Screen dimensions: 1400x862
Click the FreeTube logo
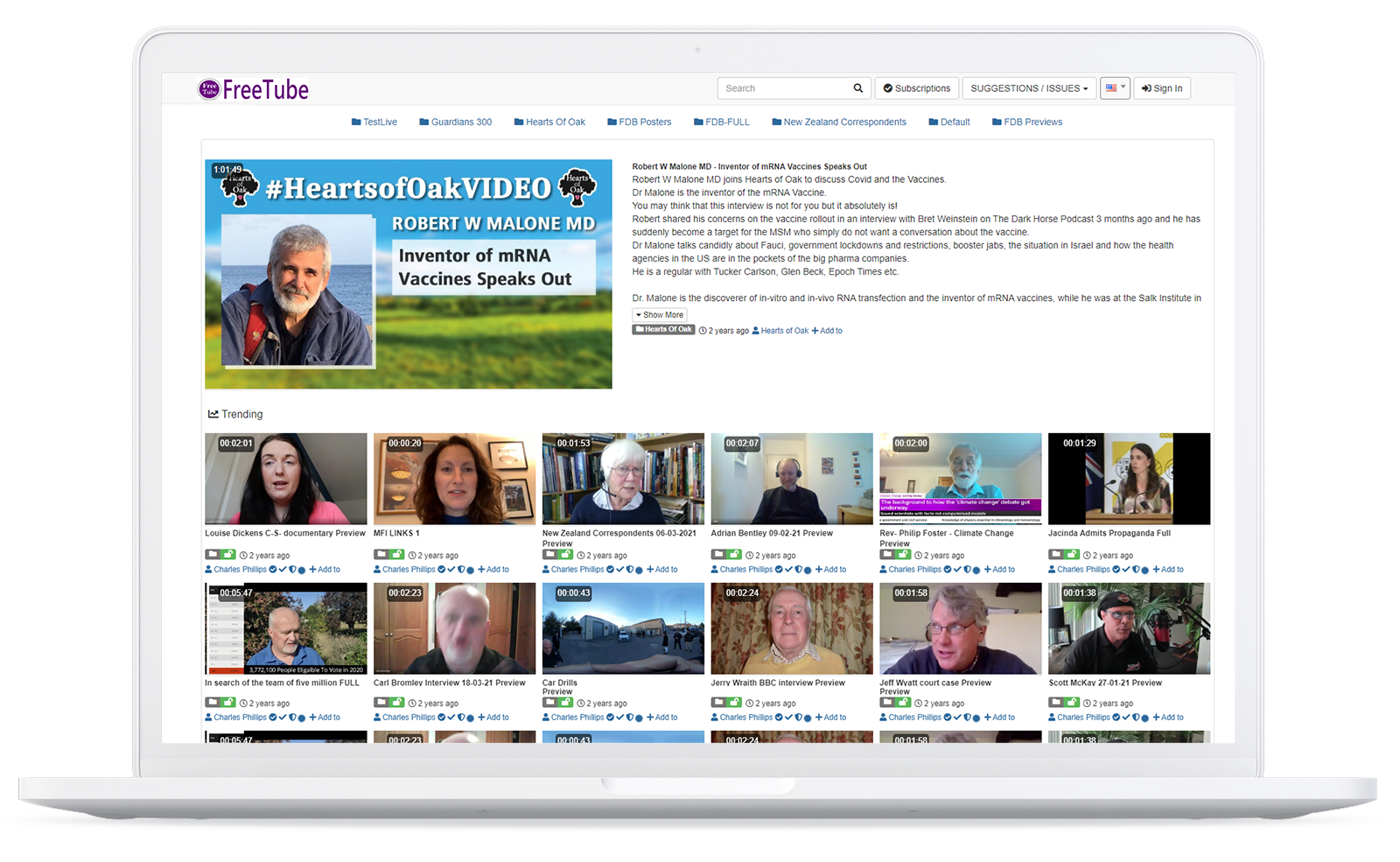click(253, 89)
